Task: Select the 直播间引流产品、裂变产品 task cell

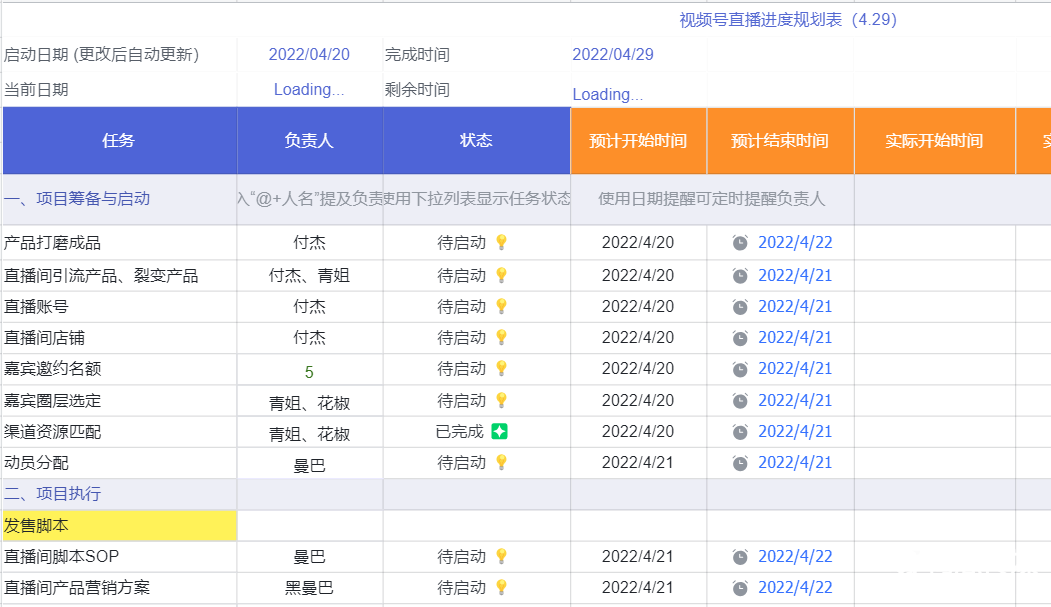Action: (x=119, y=275)
